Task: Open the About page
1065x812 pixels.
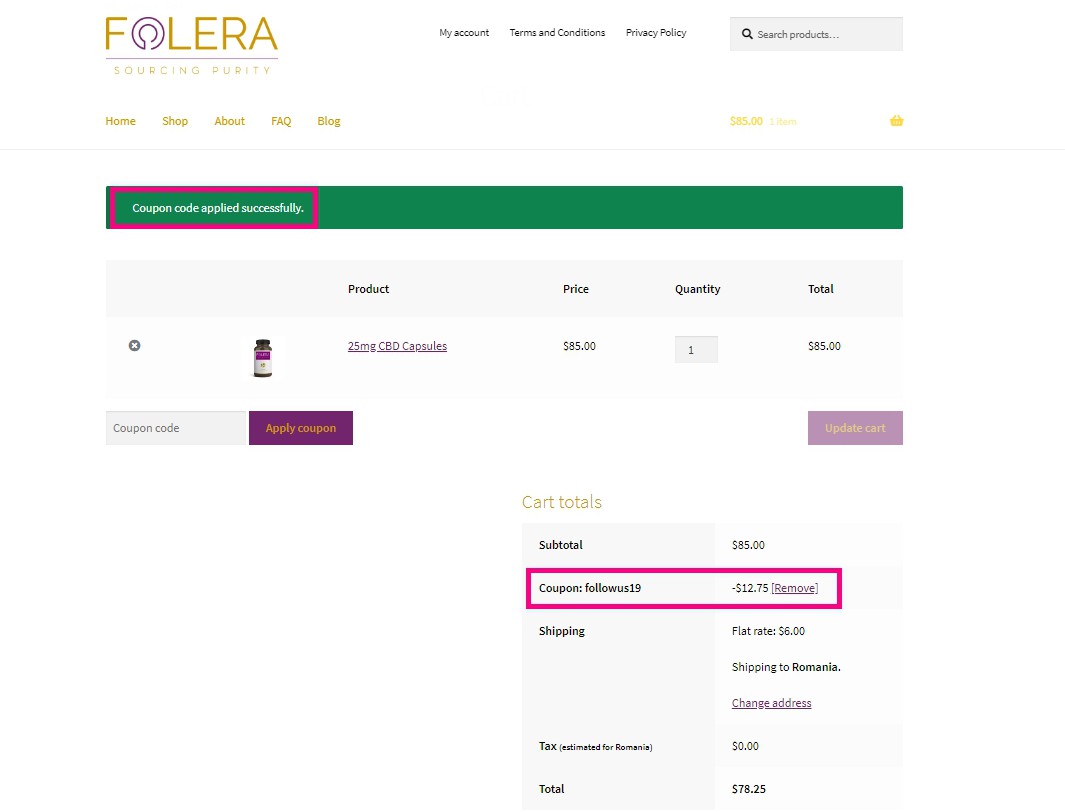Action: click(229, 121)
